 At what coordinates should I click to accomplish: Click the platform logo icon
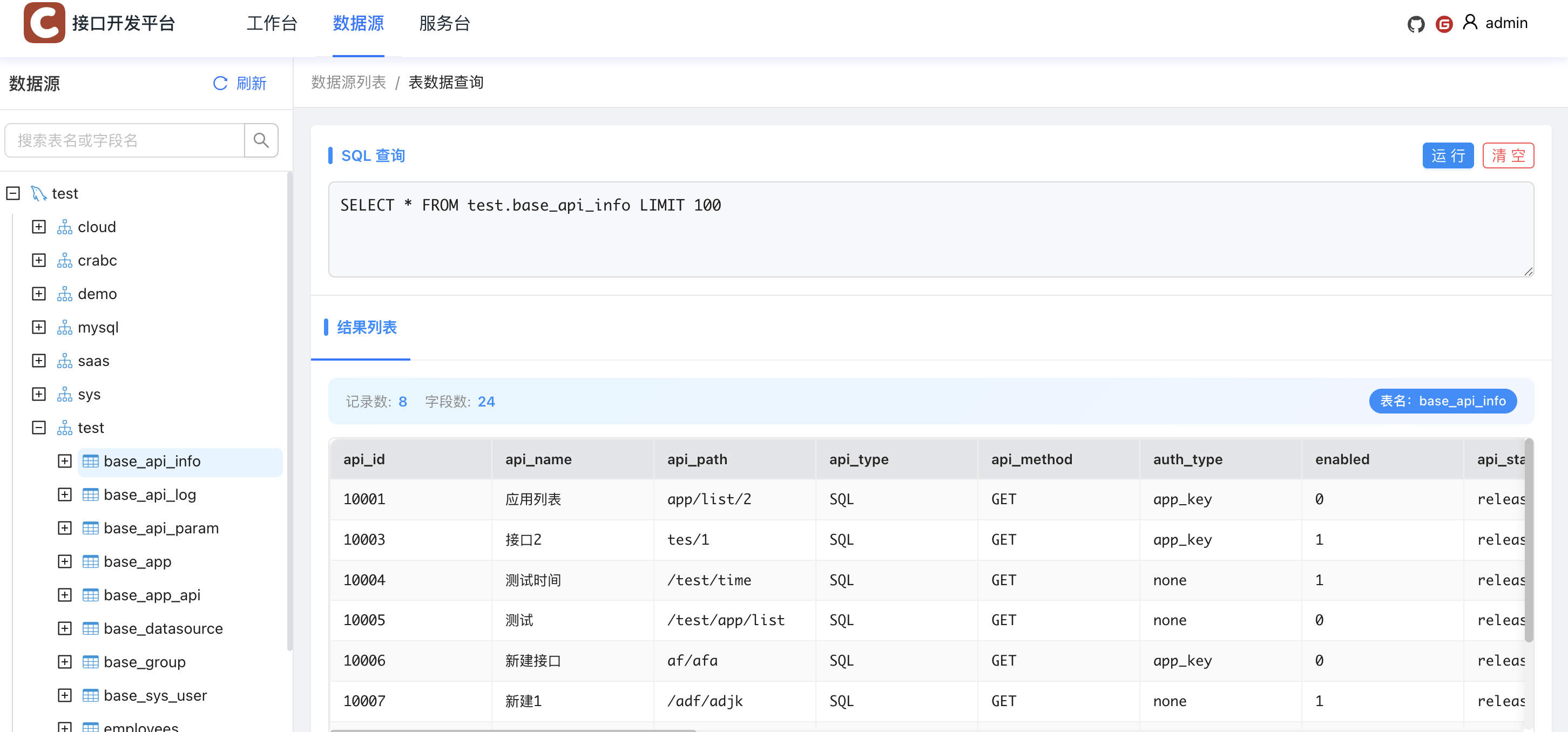[44, 23]
